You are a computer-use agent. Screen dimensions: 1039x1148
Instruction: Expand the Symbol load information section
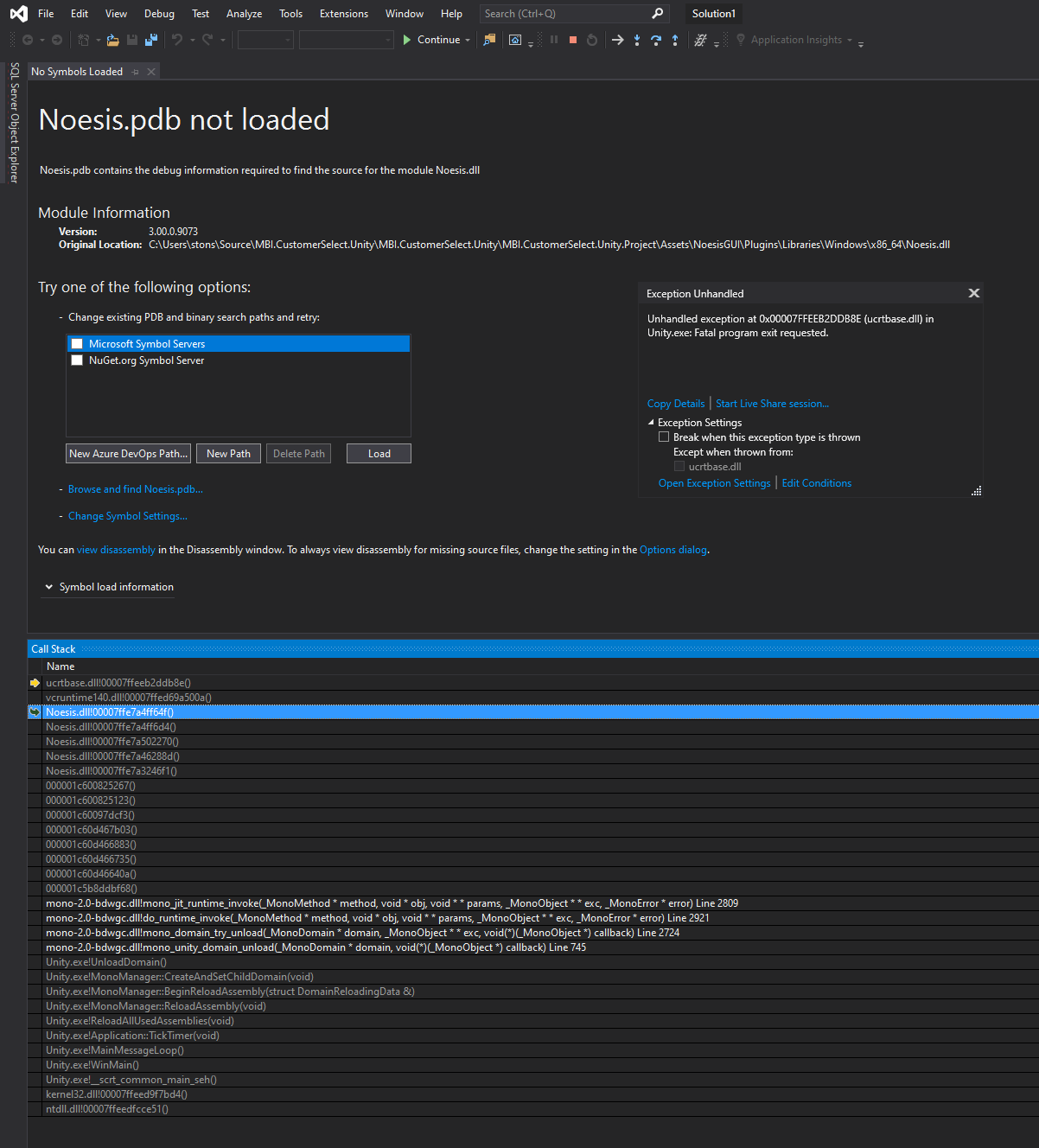tap(49, 587)
